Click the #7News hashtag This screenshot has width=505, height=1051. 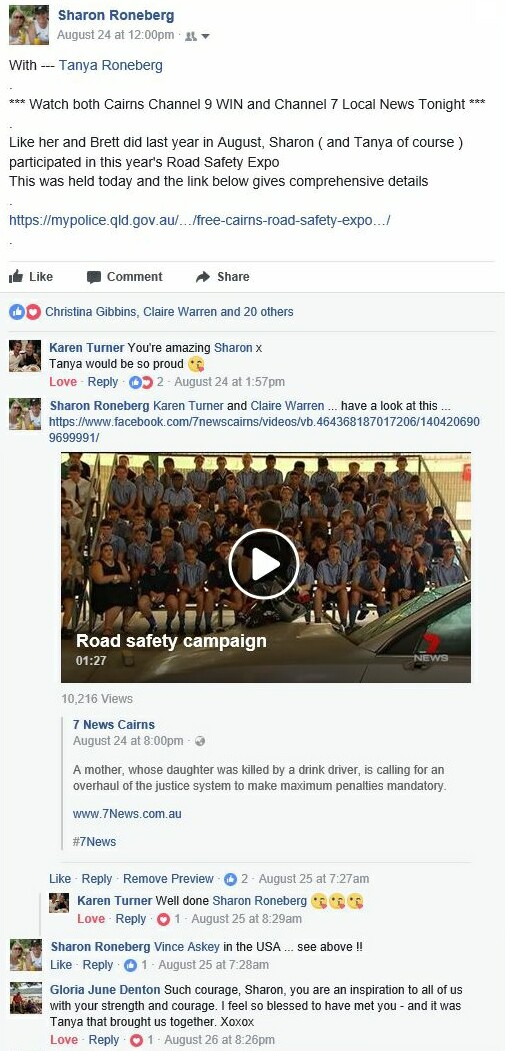pos(95,841)
